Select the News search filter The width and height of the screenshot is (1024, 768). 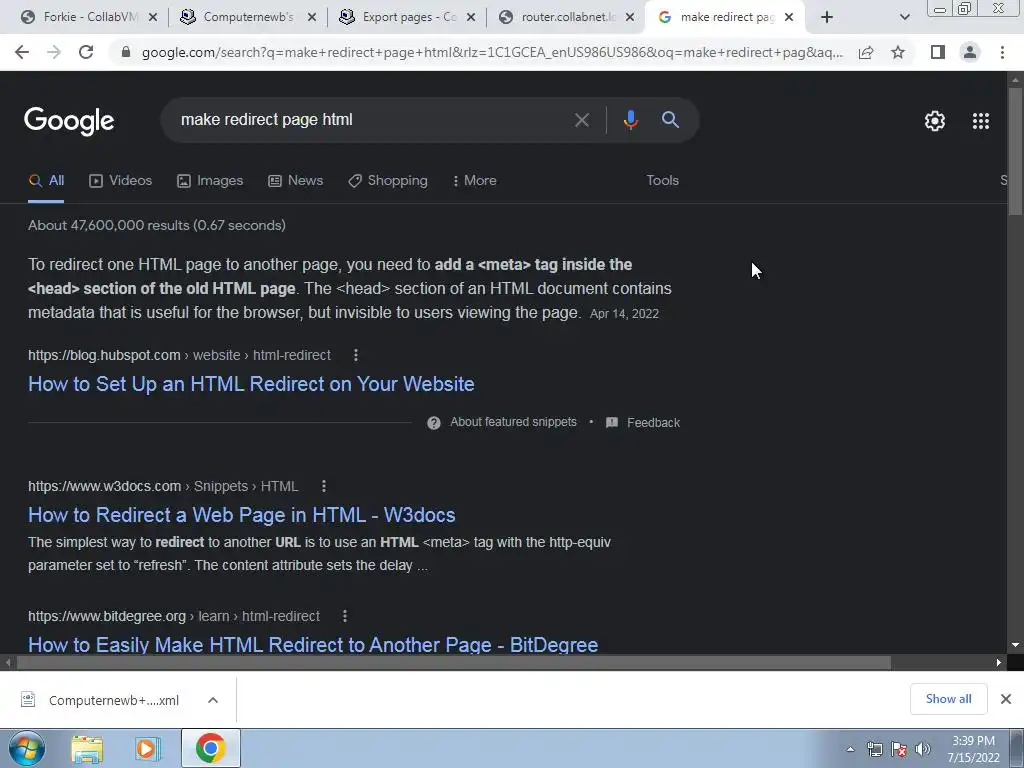point(295,180)
